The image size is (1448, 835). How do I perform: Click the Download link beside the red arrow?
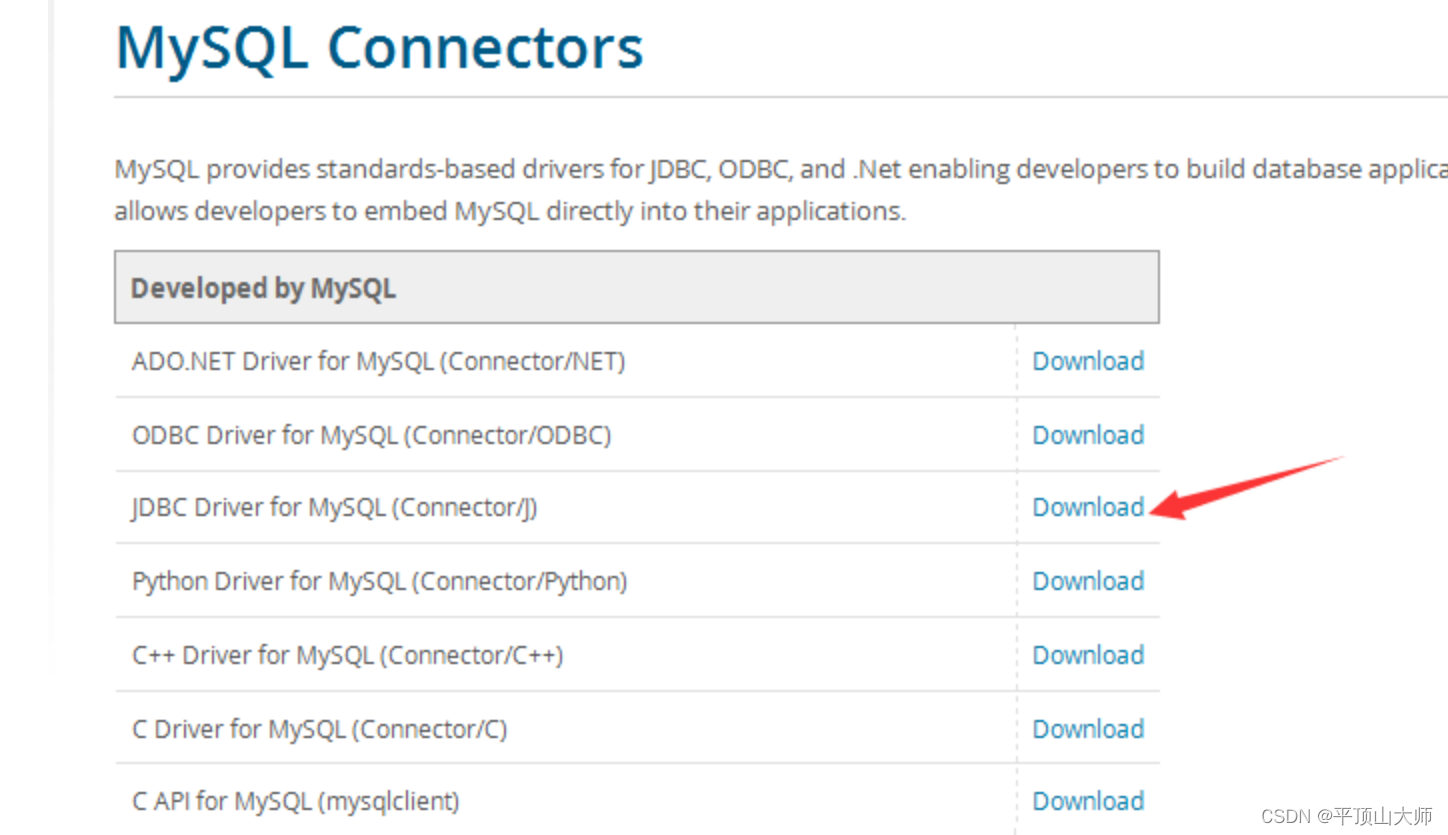1088,507
